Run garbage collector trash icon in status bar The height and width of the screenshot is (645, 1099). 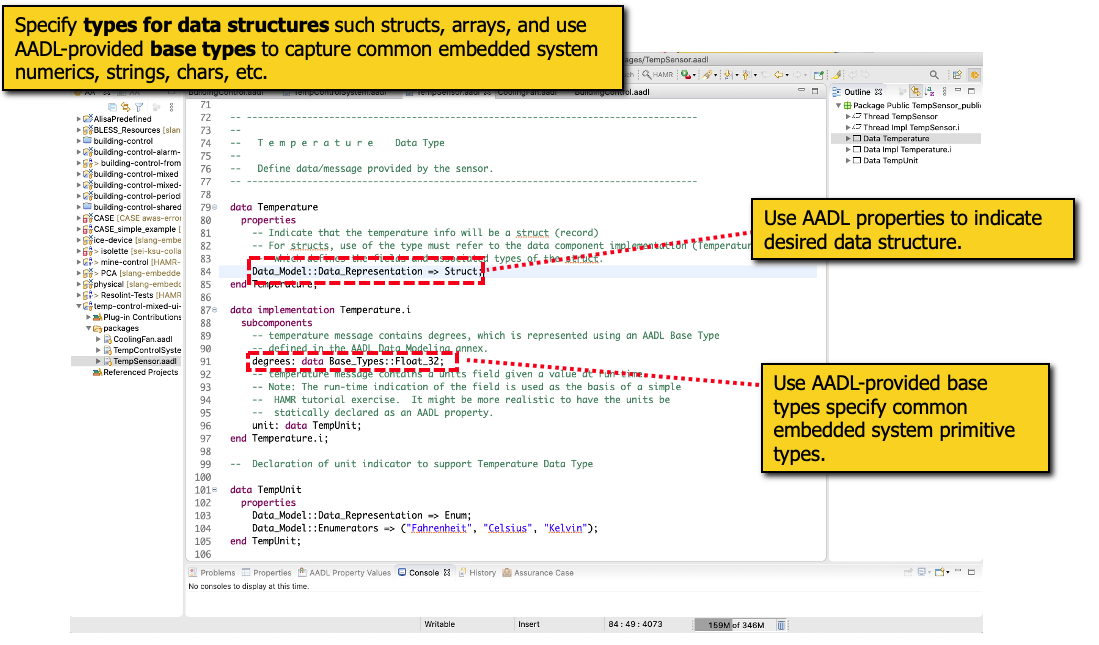click(773, 625)
